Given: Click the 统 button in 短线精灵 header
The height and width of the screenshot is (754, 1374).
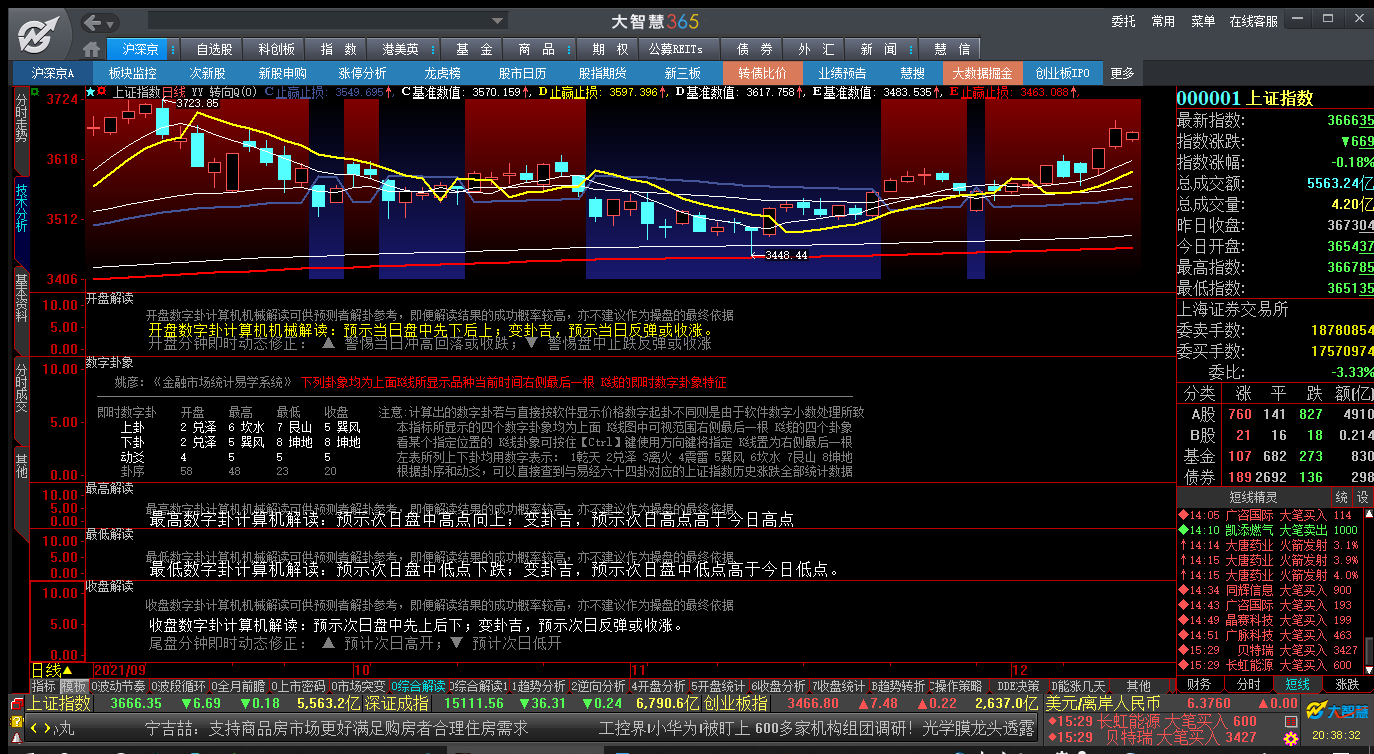Looking at the screenshot, I should coord(1341,497).
